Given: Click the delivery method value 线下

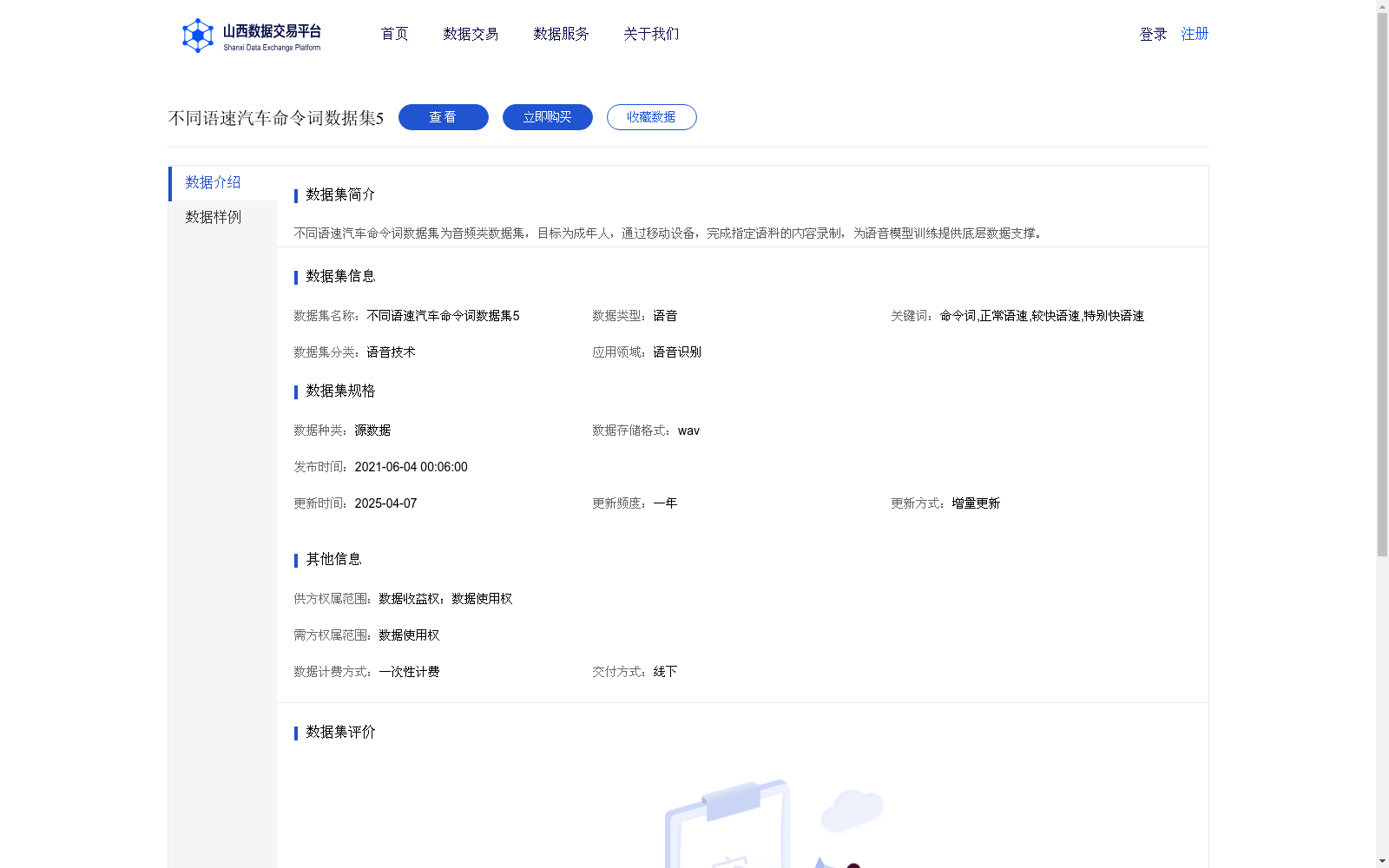Looking at the screenshot, I should [665, 672].
